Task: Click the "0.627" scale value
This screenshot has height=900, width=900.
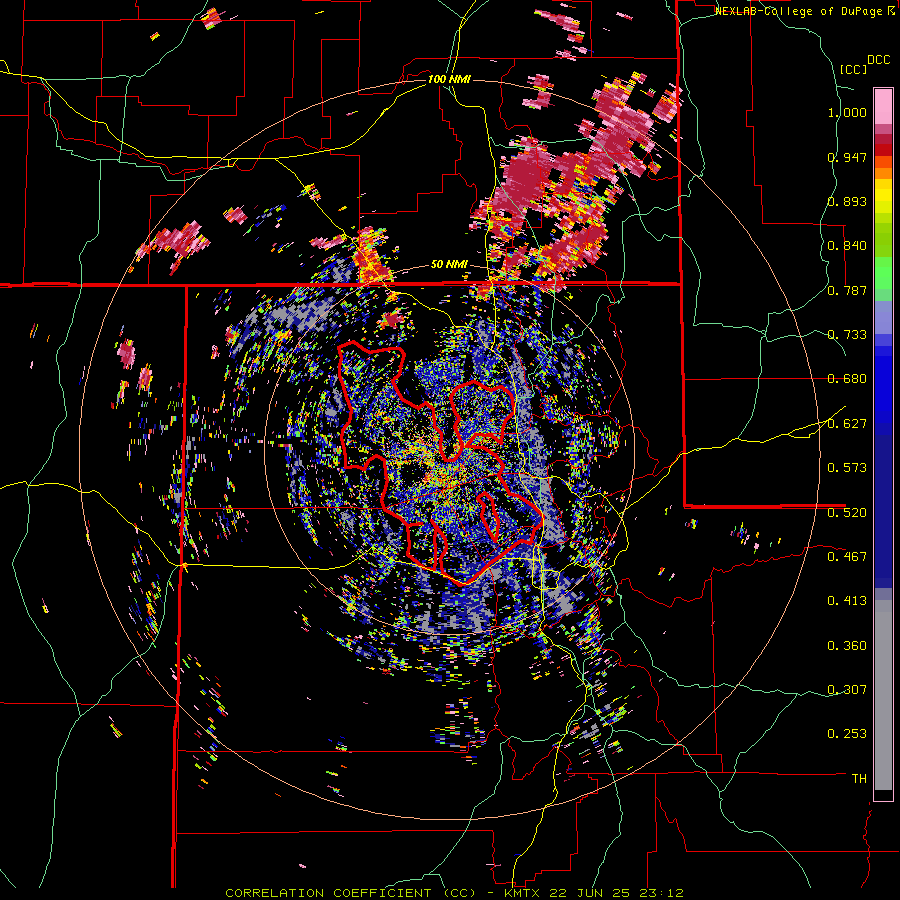Action: point(847,424)
